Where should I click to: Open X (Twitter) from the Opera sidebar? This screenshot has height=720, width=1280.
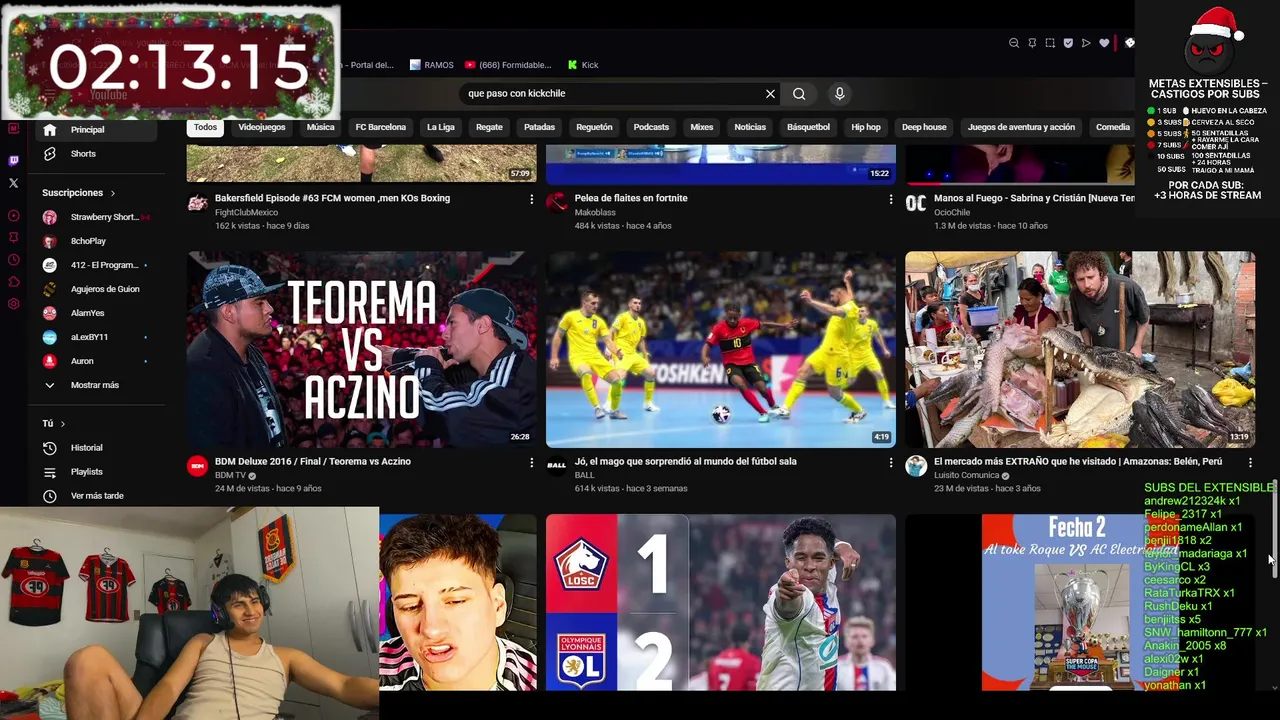[x=13, y=183]
